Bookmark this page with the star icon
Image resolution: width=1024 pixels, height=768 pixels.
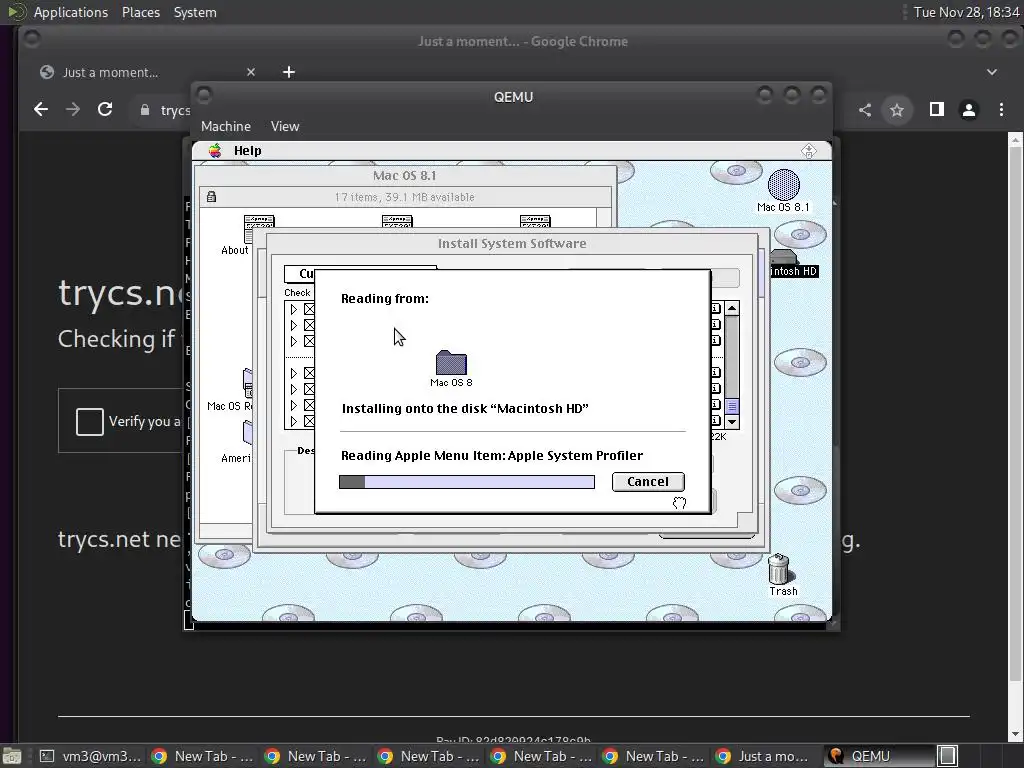tap(897, 110)
